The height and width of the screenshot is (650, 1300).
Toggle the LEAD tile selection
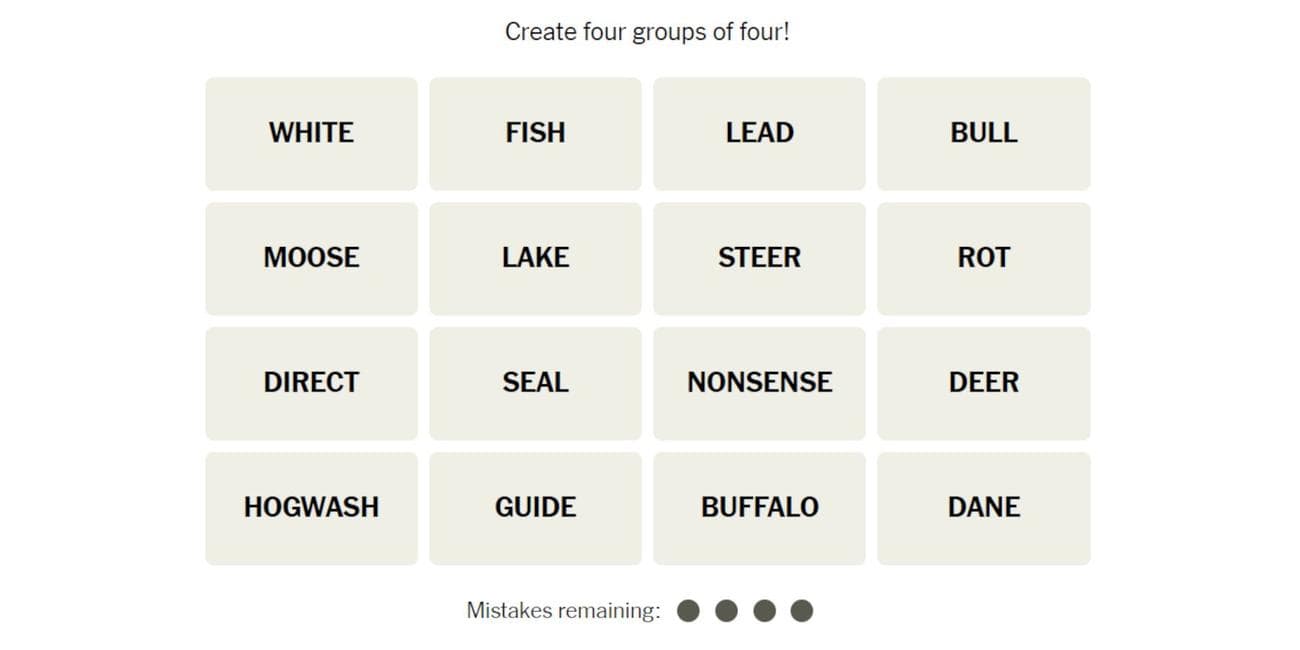pos(759,133)
